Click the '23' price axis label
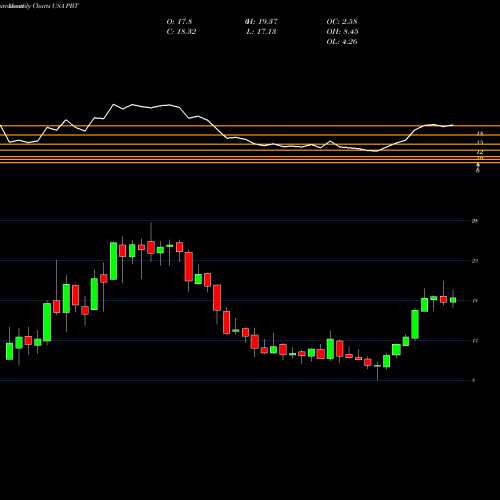 [475, 261]
